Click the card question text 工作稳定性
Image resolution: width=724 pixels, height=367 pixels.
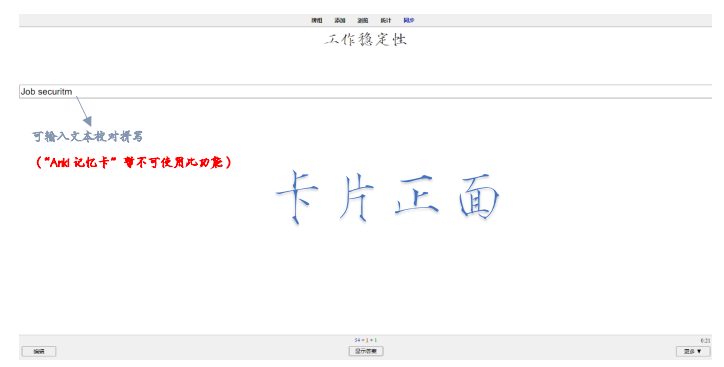(365, 40)
